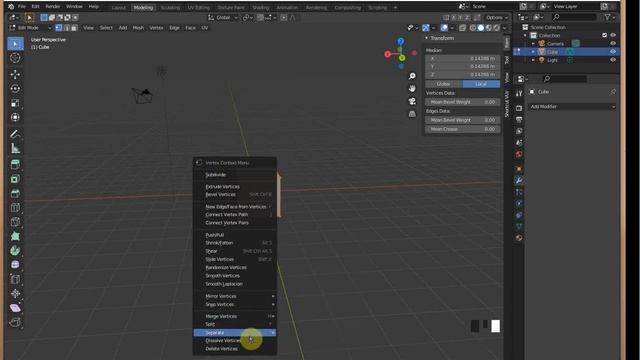Set median coordinates to Local
The width and height of the screenshot is (640, 360).
pos(481,84)
